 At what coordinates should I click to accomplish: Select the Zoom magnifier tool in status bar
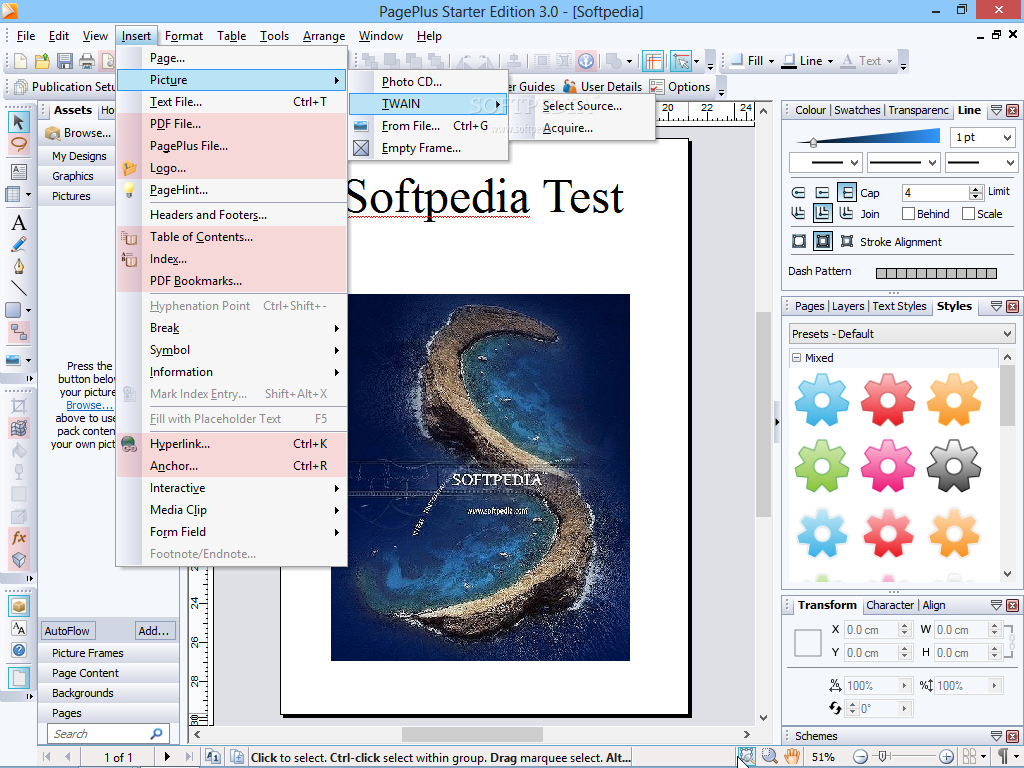pos(769,757)
